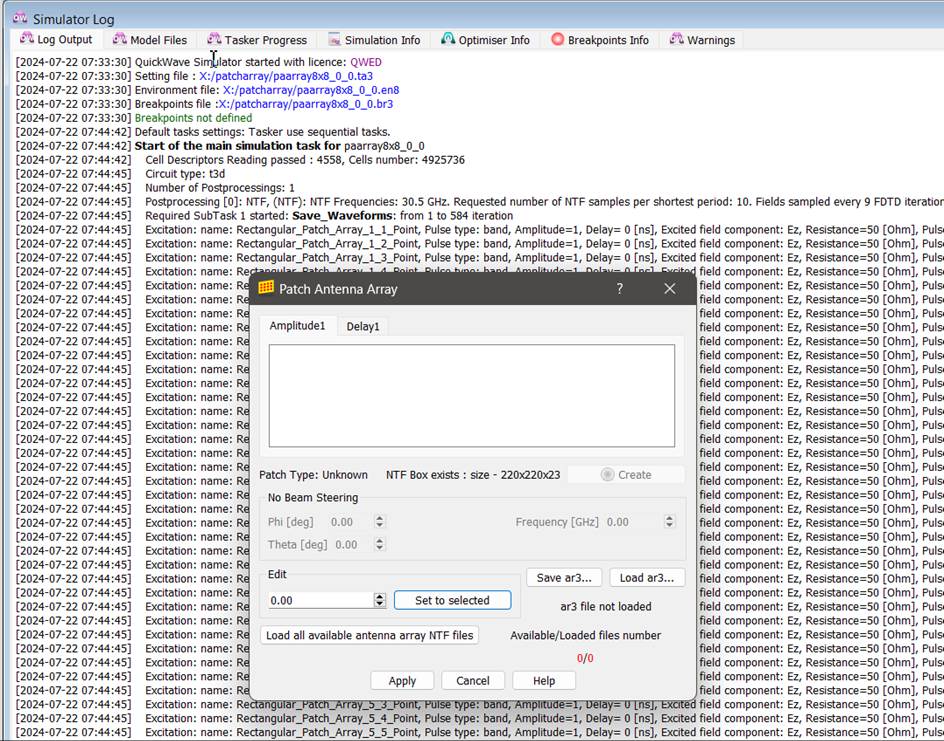The width and height of the screenshot is (944, 741).
Task: Click the Frequency [GHz] value field
Action: pyautogui.click(x=633, y=522)
